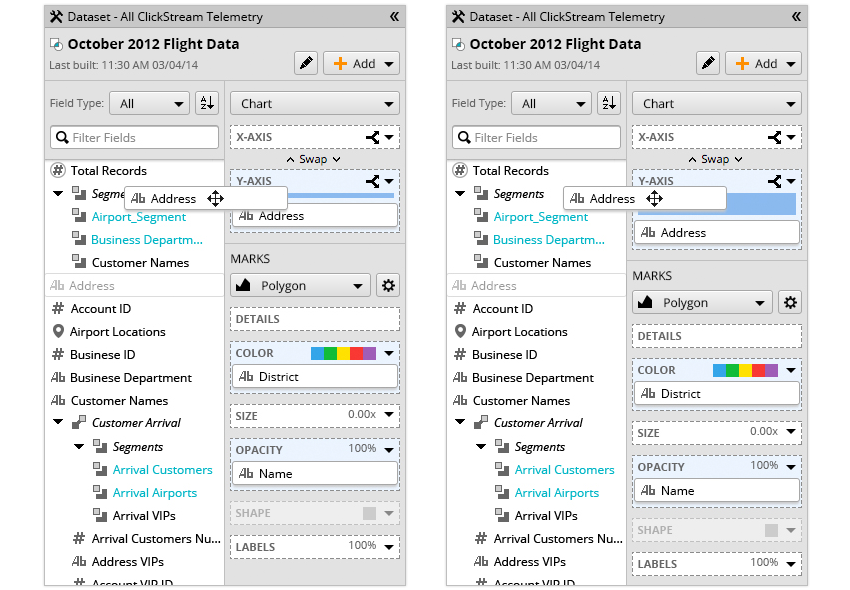Click the gear icon beside Polygon in right panel
The height and width of the screenshot is (590, 850).
790,303
